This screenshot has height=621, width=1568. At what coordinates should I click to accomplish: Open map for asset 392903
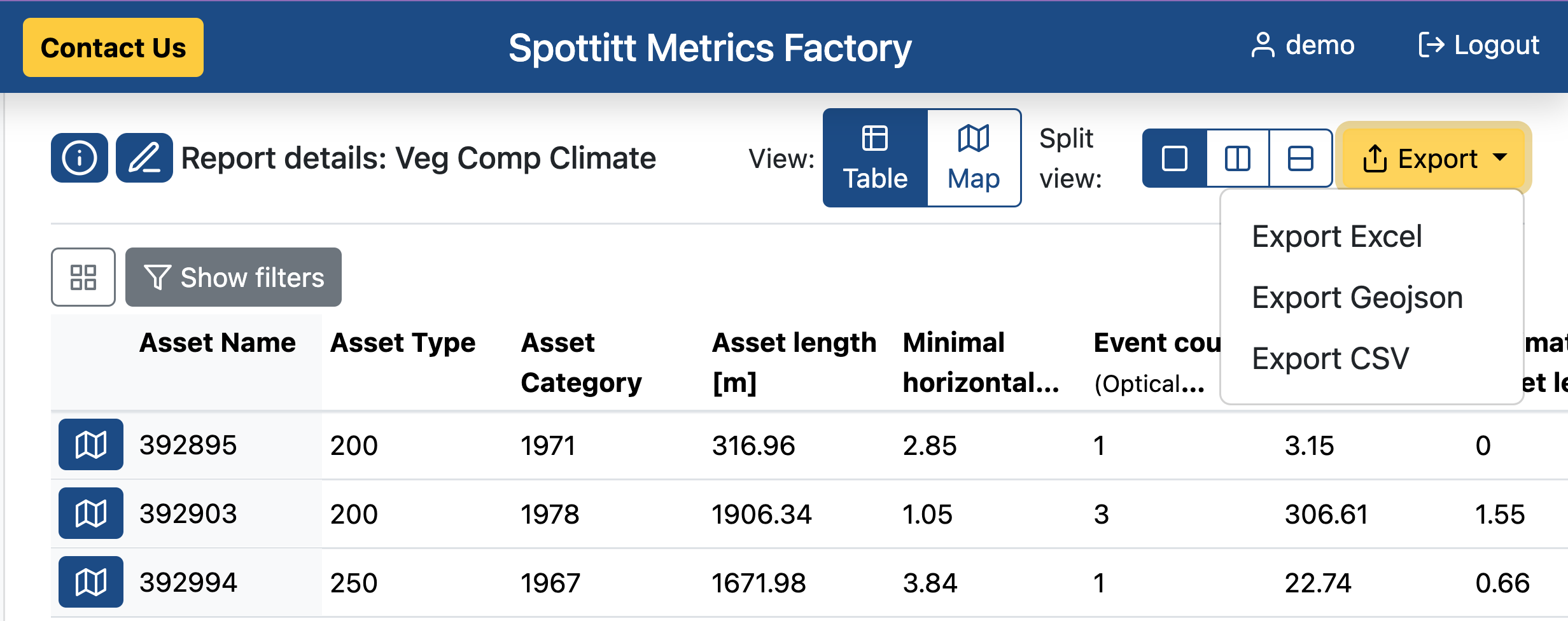click(x=91, y=513)
